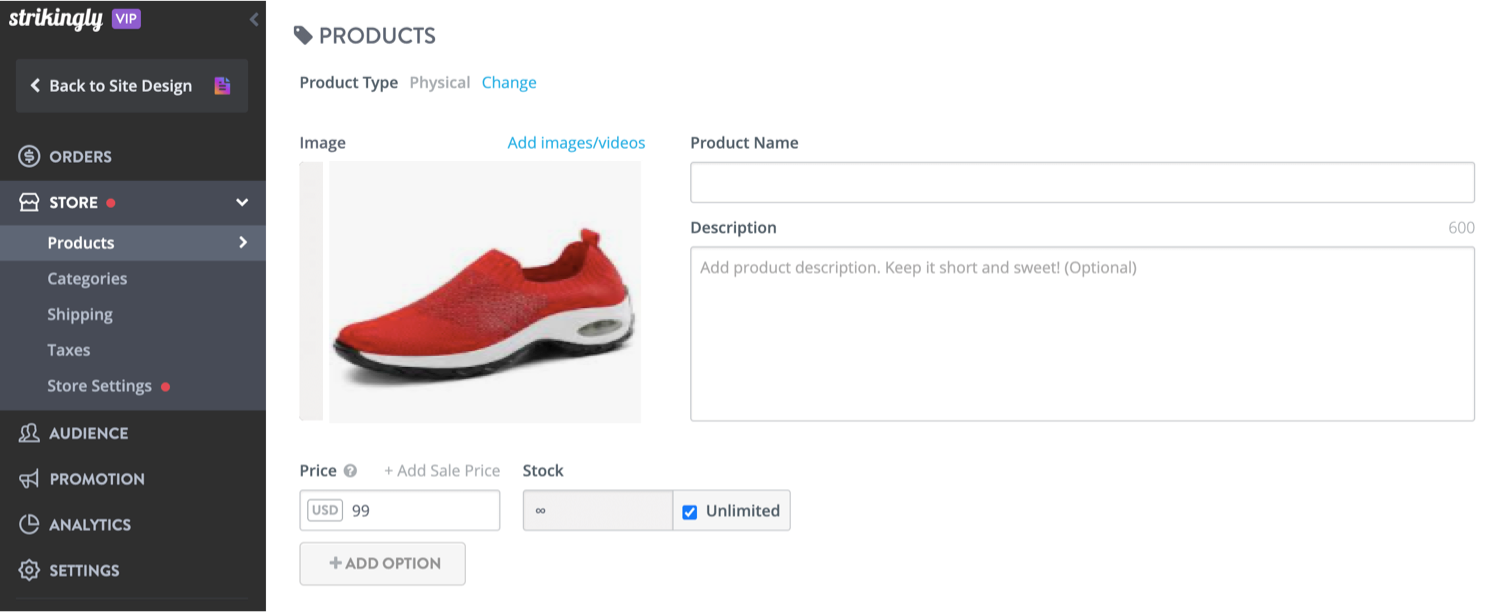Open the Shipping settings page
Screen dimensions: 1500x612
coord(80,314)
